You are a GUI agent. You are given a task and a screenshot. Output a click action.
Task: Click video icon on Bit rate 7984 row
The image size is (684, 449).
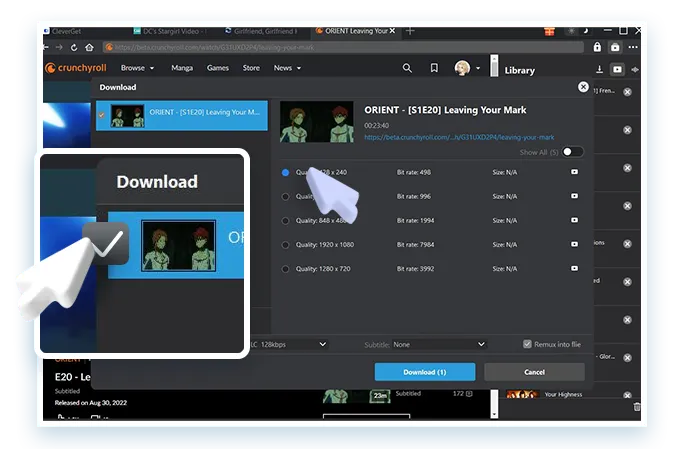[575, 244]
